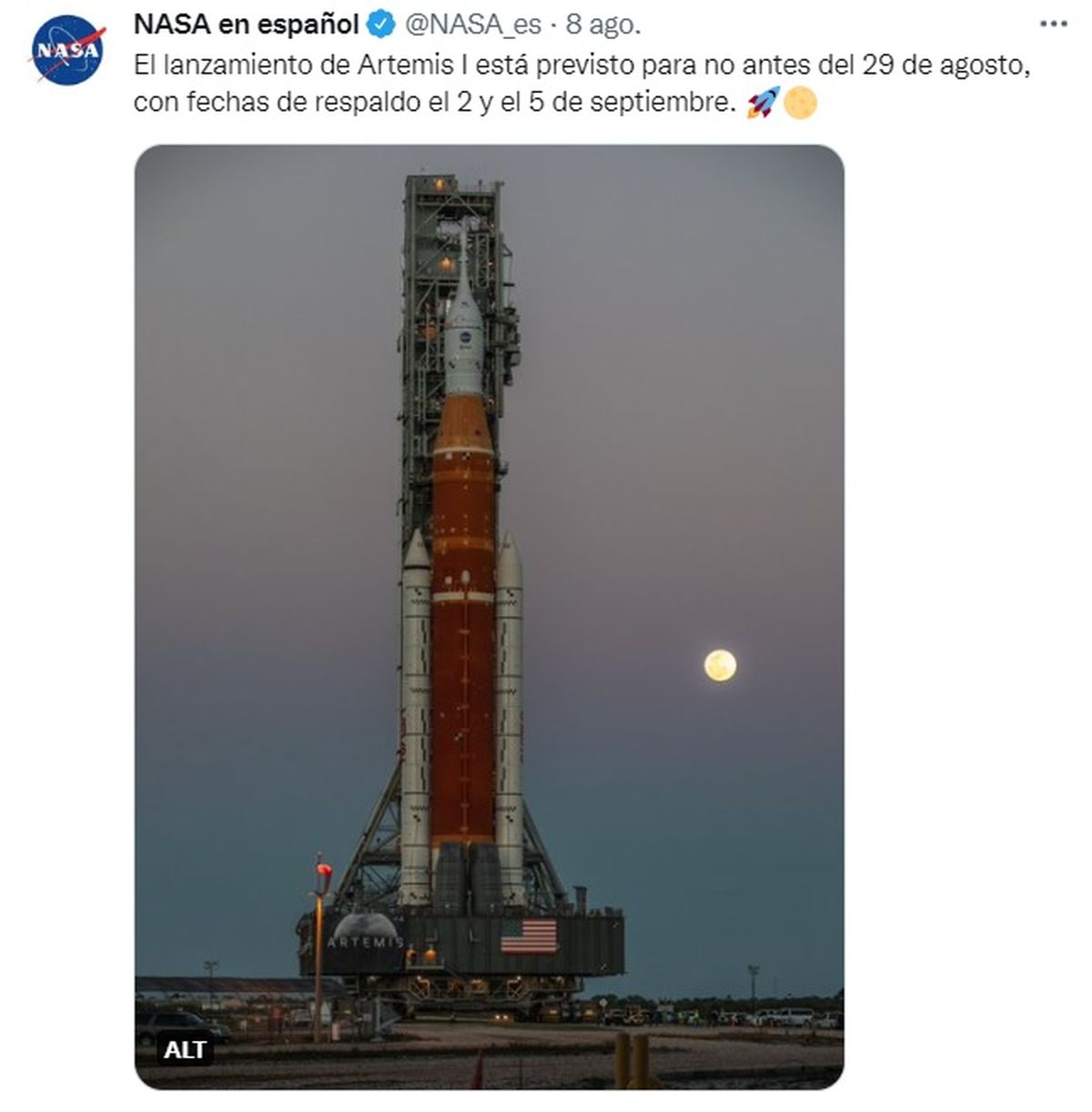This screenshot has height=1112, width=1092.
Task: Open the tweet's more options menu
Action: [x=1051, y=24]
